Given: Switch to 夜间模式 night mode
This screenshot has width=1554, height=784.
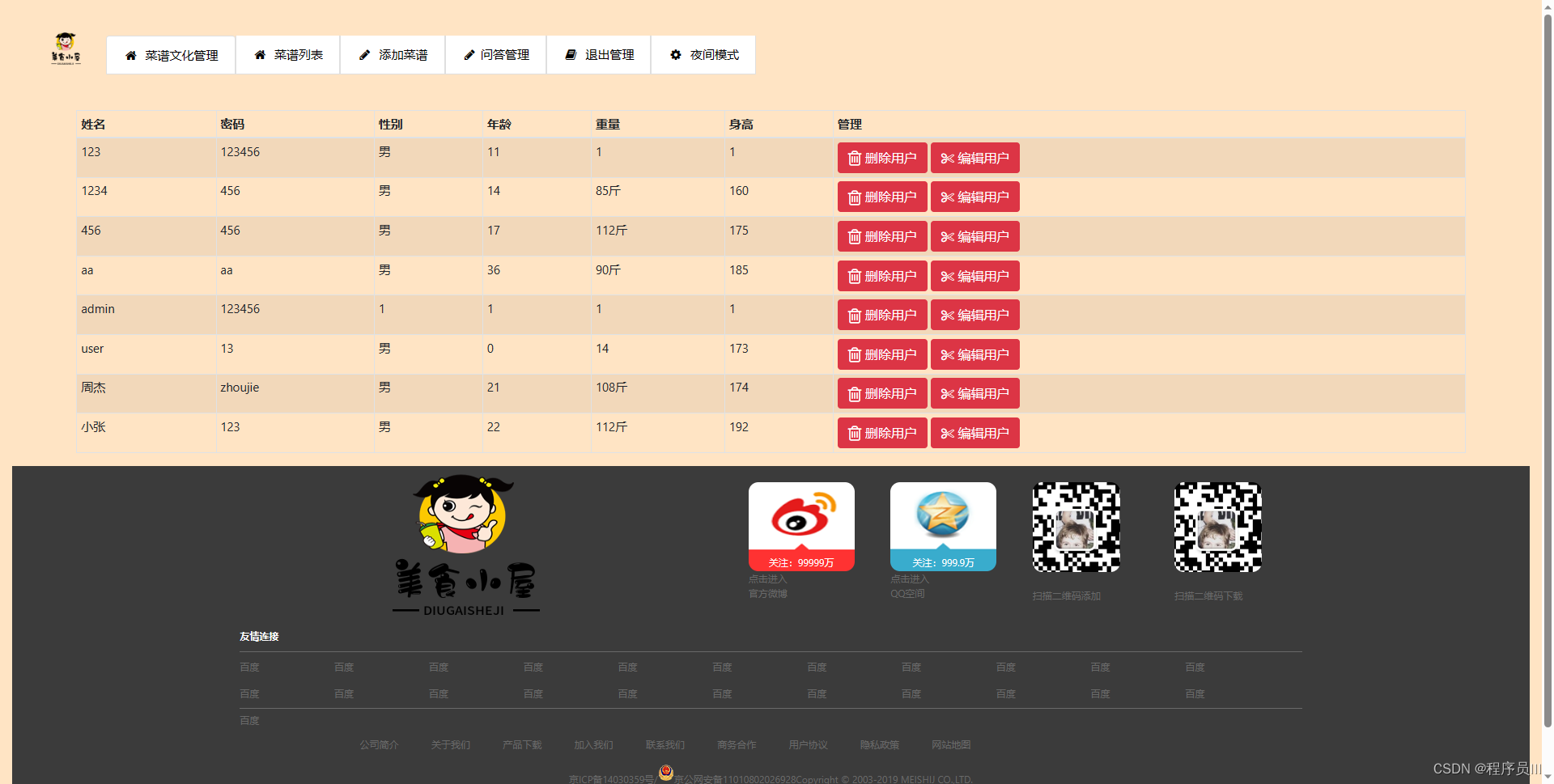Looking at the screenshot, I should coord(703,55).
